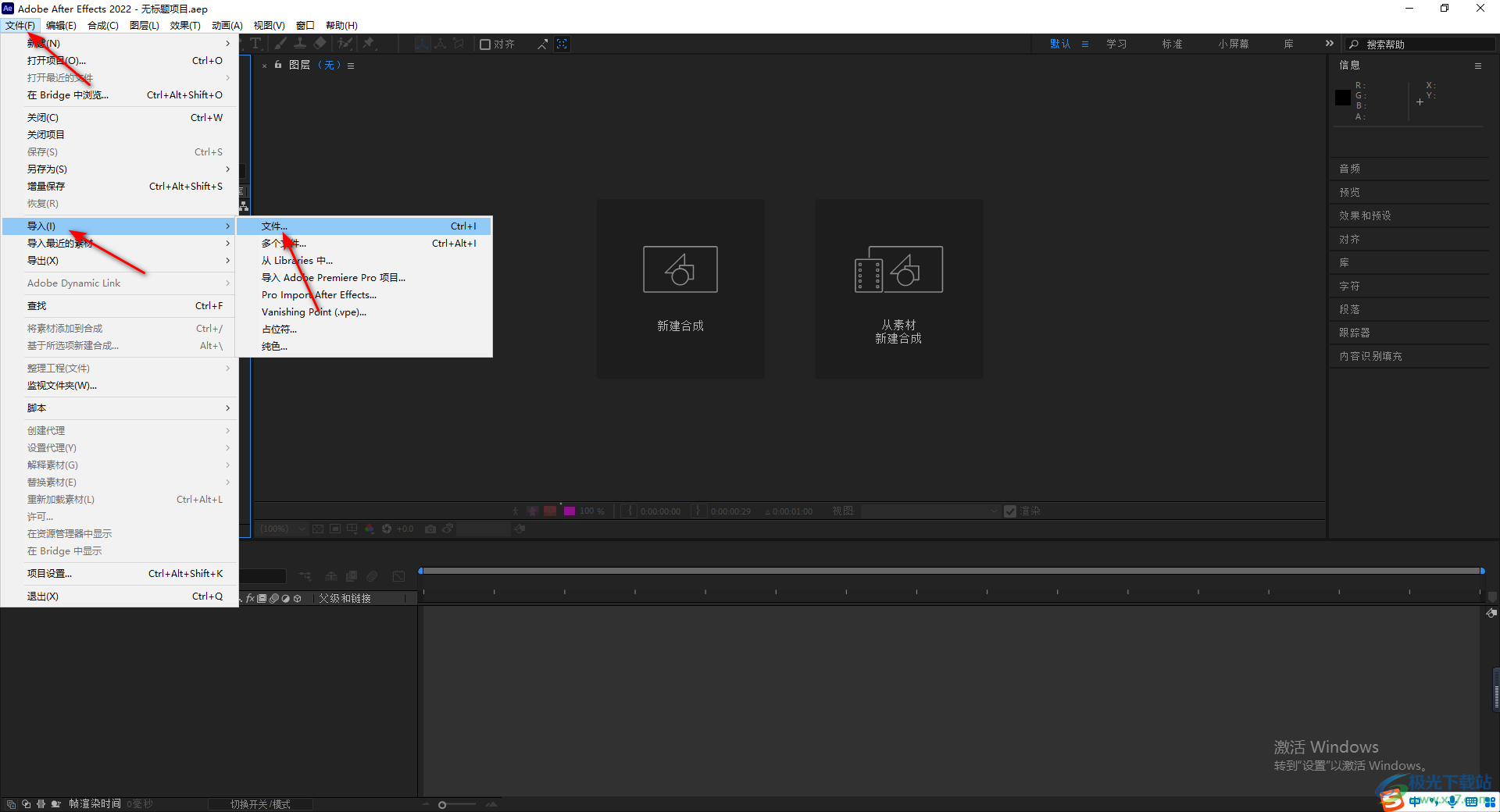This screenshot has height=812, width=1500.
Task: Expand the 导出(X) submenu
Action: tap(120, 261)
